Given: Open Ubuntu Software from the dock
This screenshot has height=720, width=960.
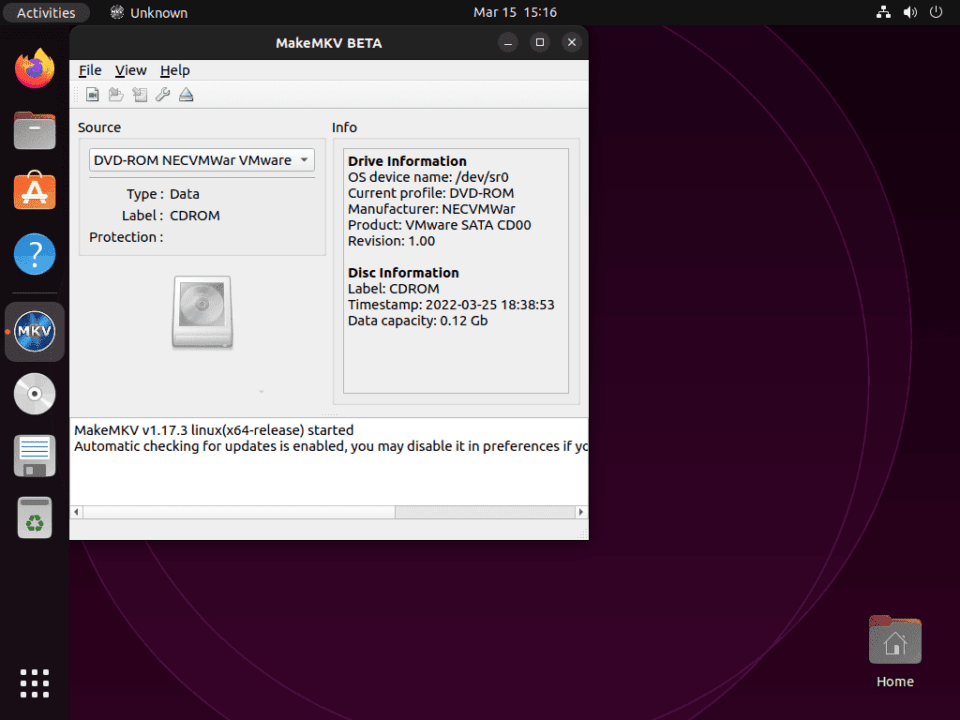Looking at the screenshot, I should [x=34, y=191].
